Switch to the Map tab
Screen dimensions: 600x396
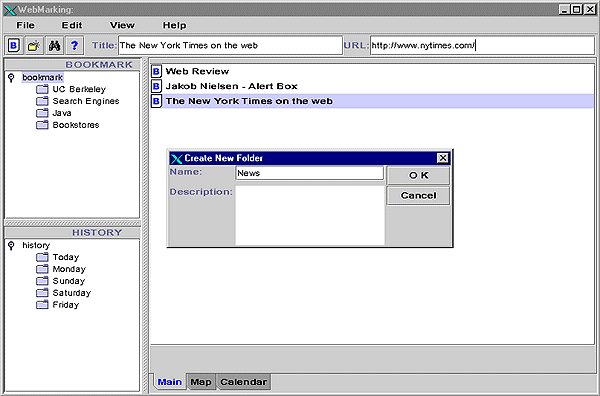(x=201, y=382)
